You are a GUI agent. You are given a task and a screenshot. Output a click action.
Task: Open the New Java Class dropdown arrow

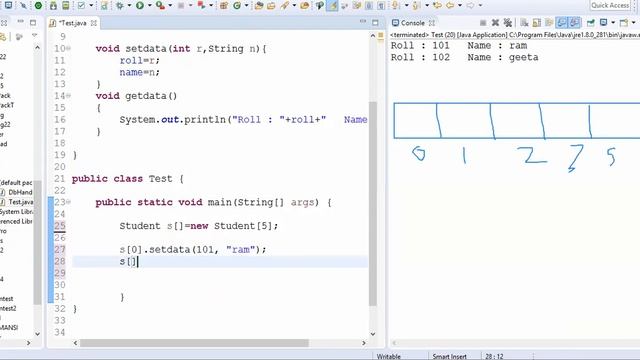(246, 5)
